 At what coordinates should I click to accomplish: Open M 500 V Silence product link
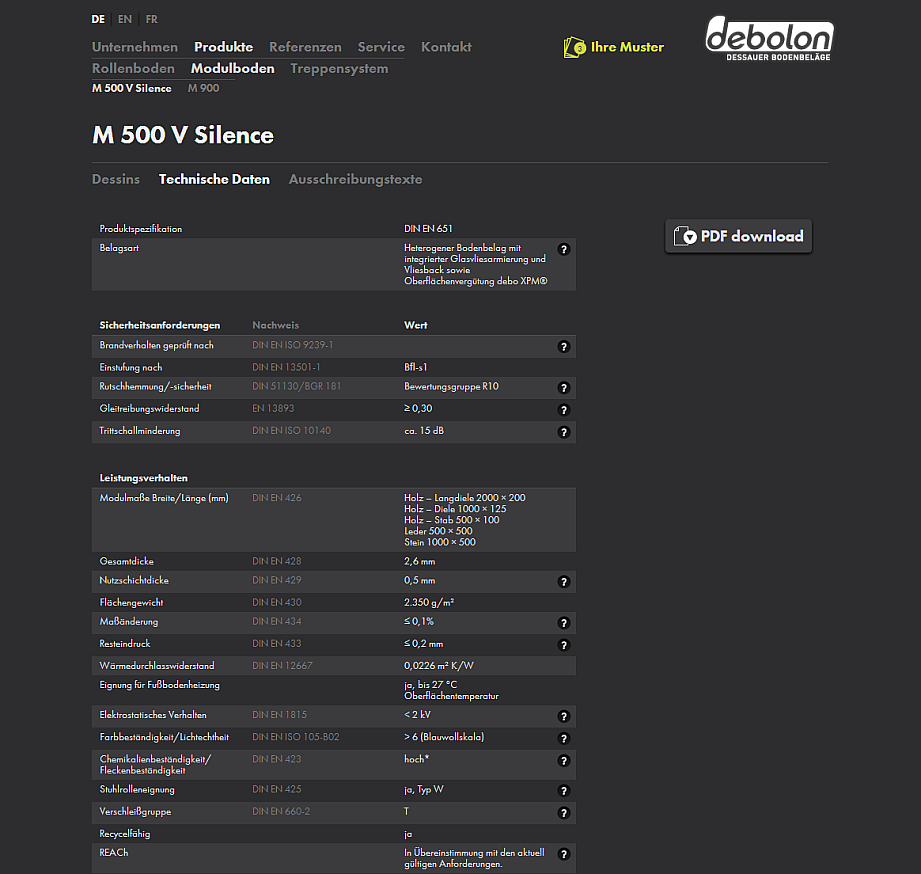(x=132, y=88)
